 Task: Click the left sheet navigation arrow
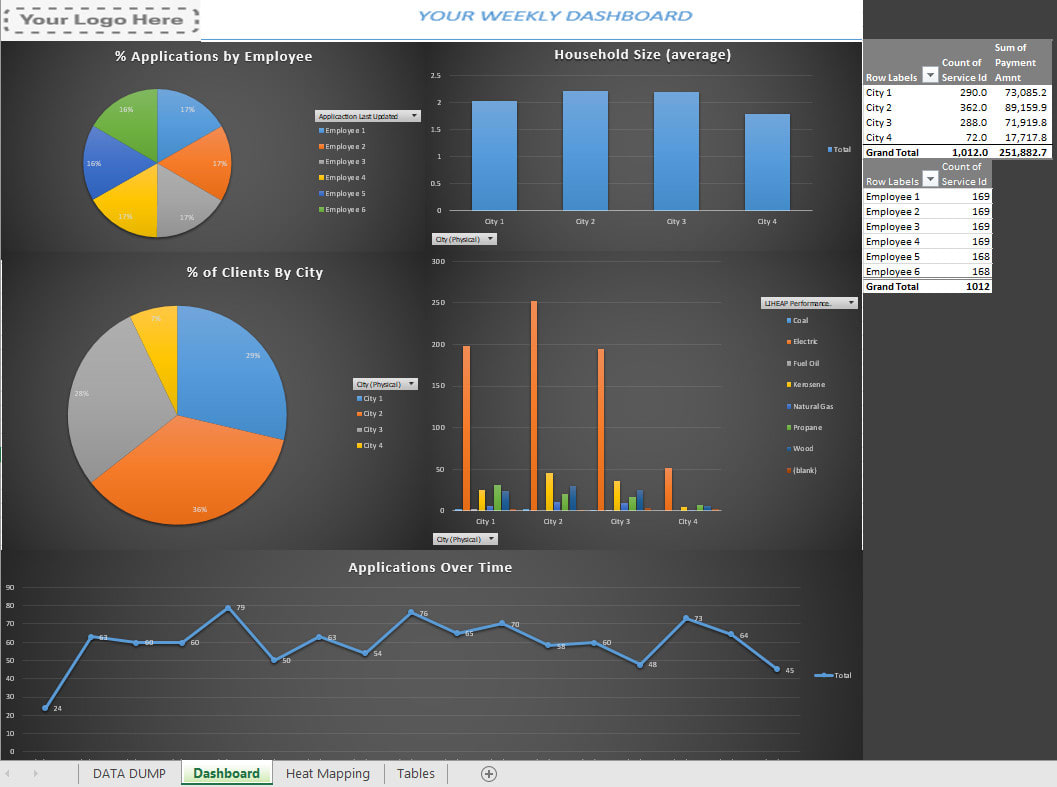(x=8, y=773)
